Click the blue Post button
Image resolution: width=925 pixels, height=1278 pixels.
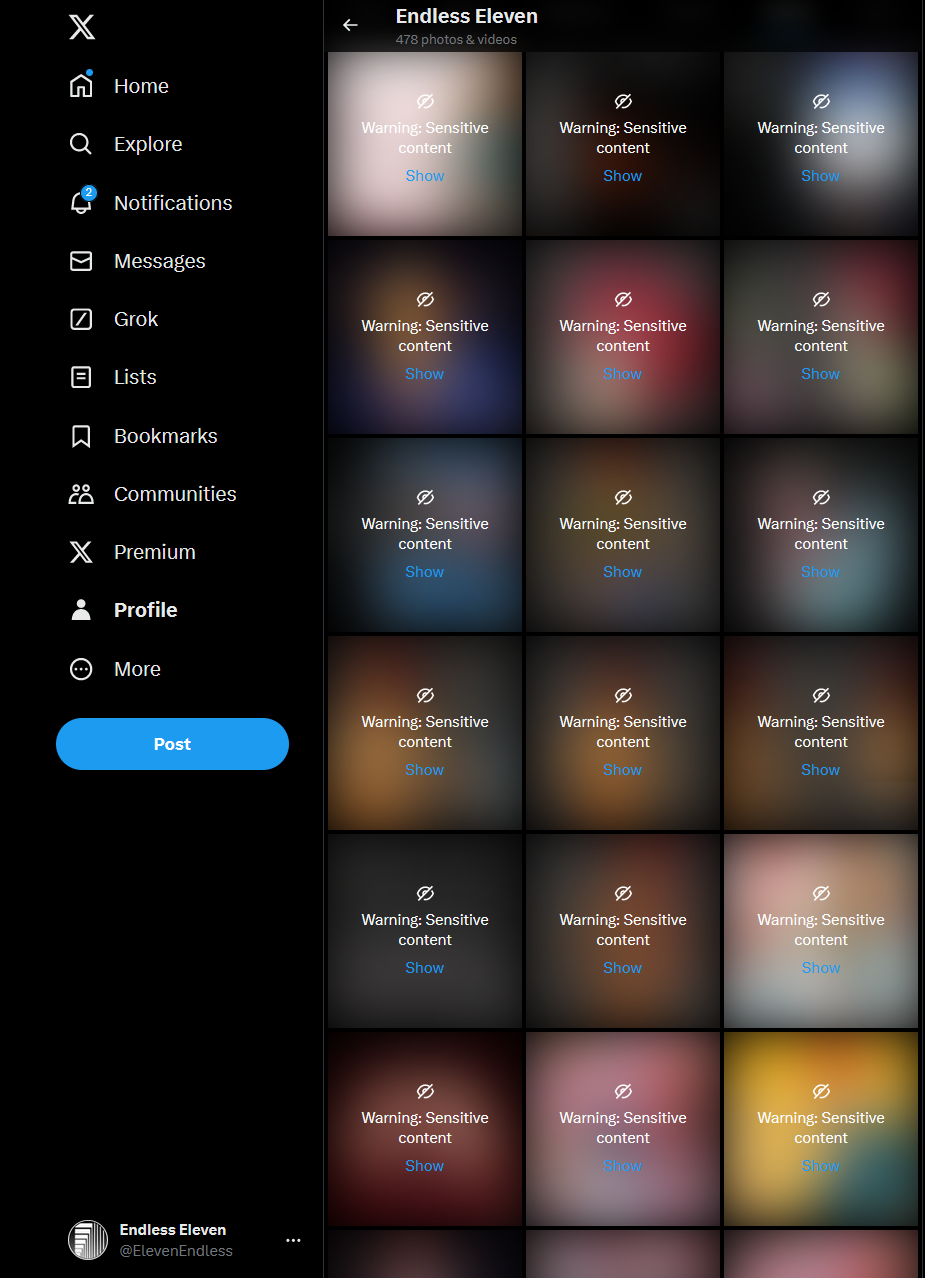(172, 744)
